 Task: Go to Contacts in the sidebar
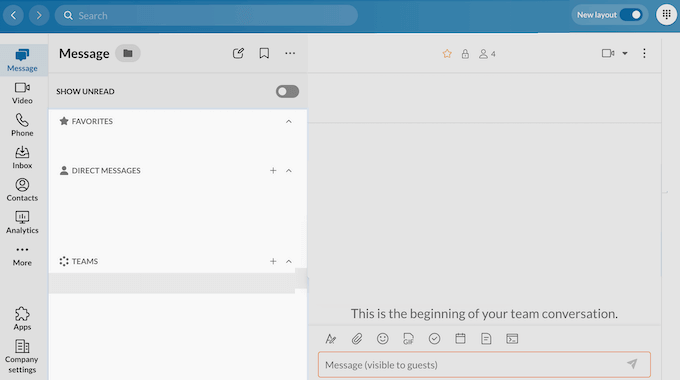click(22, 190)
